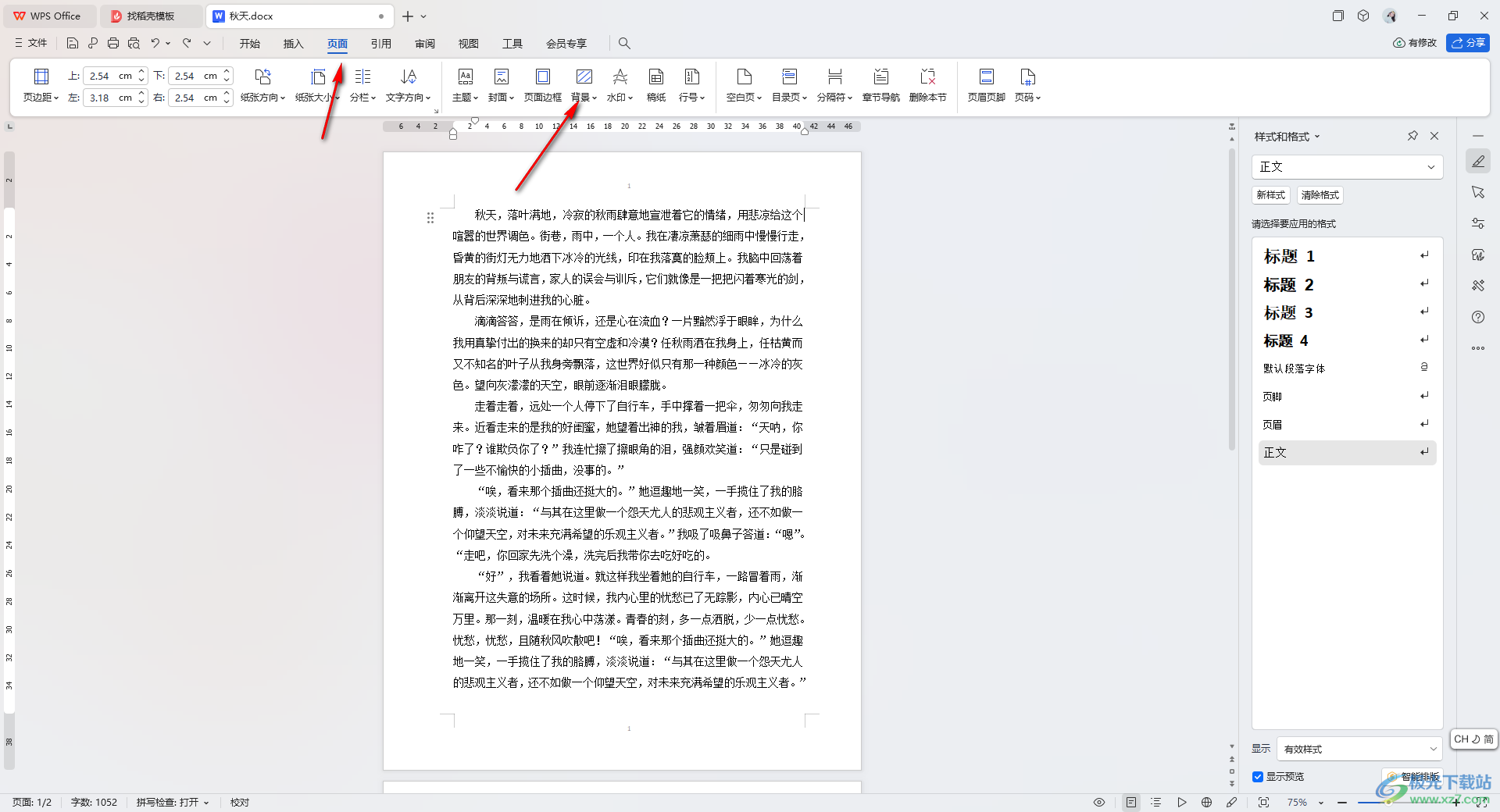
Task: Expand the spell check (拼写检查) dropdown
Action: tap(207, 802)
